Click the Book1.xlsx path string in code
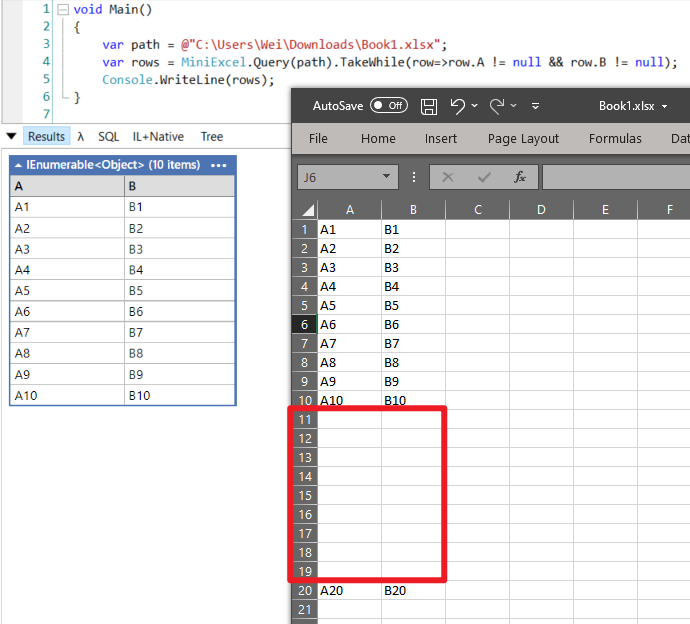The image size is (690, 624). click(311, 45)
